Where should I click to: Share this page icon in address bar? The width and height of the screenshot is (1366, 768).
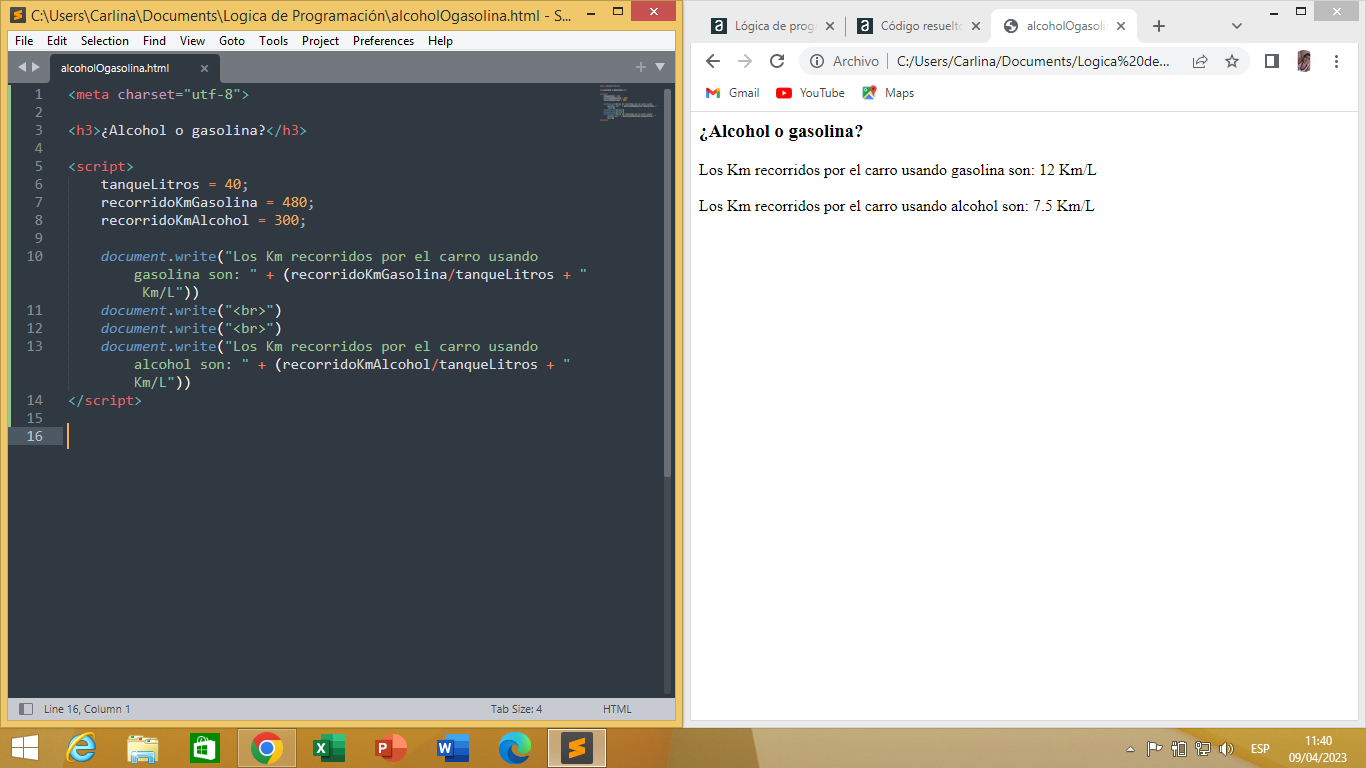1200,61
